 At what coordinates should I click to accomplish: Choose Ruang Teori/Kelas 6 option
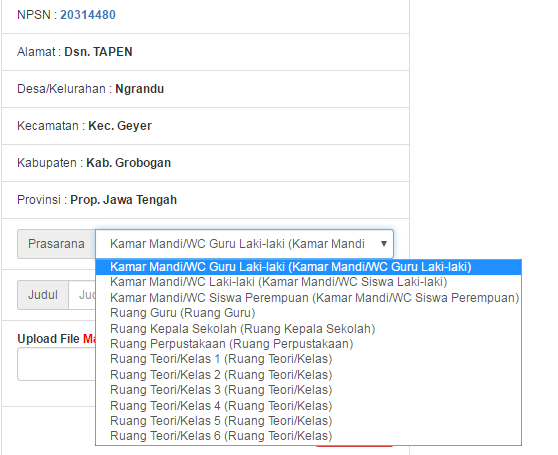309,436
